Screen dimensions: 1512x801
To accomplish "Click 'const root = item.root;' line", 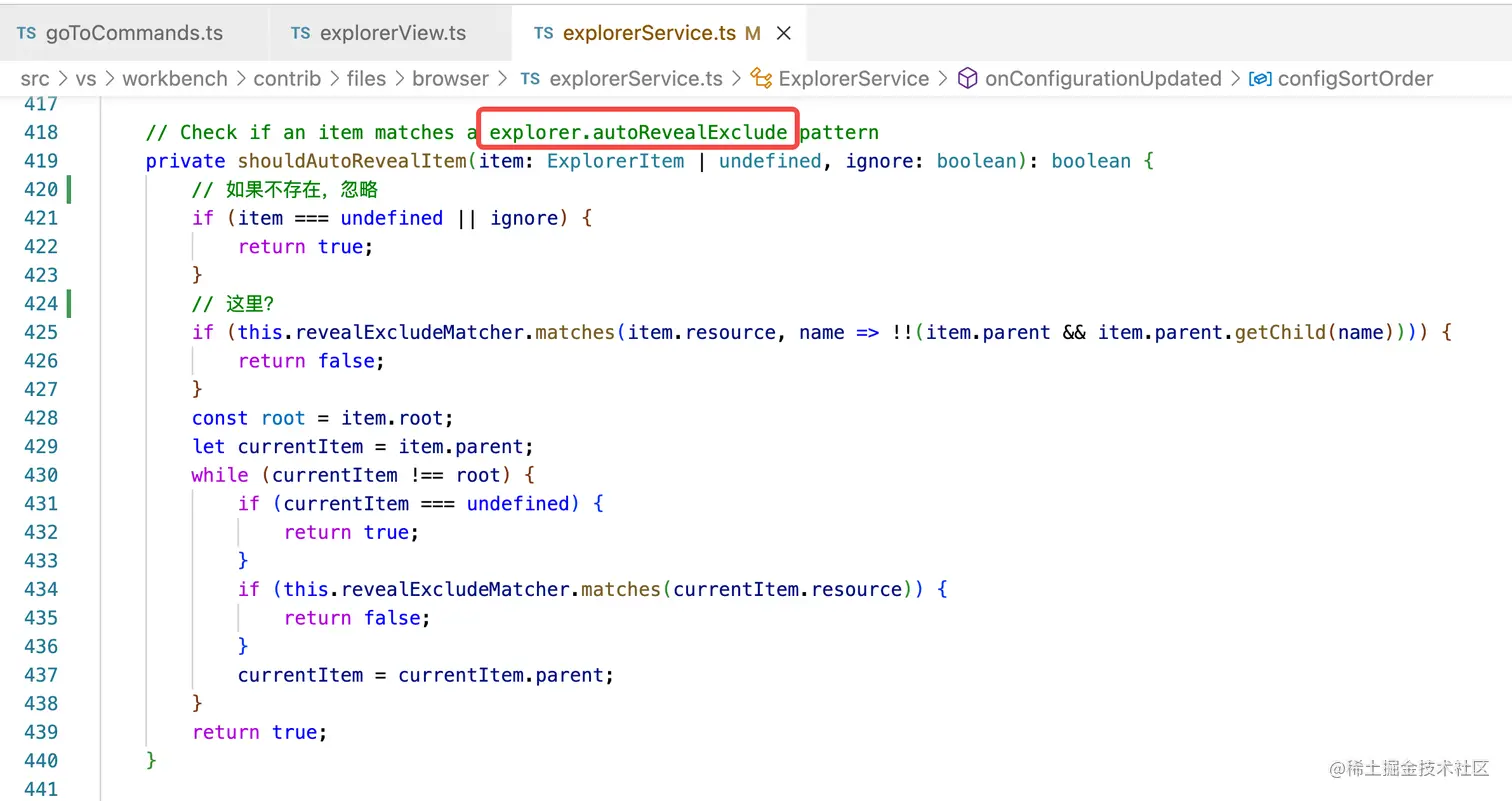I will pyautogui.click(x=323, y=418).
